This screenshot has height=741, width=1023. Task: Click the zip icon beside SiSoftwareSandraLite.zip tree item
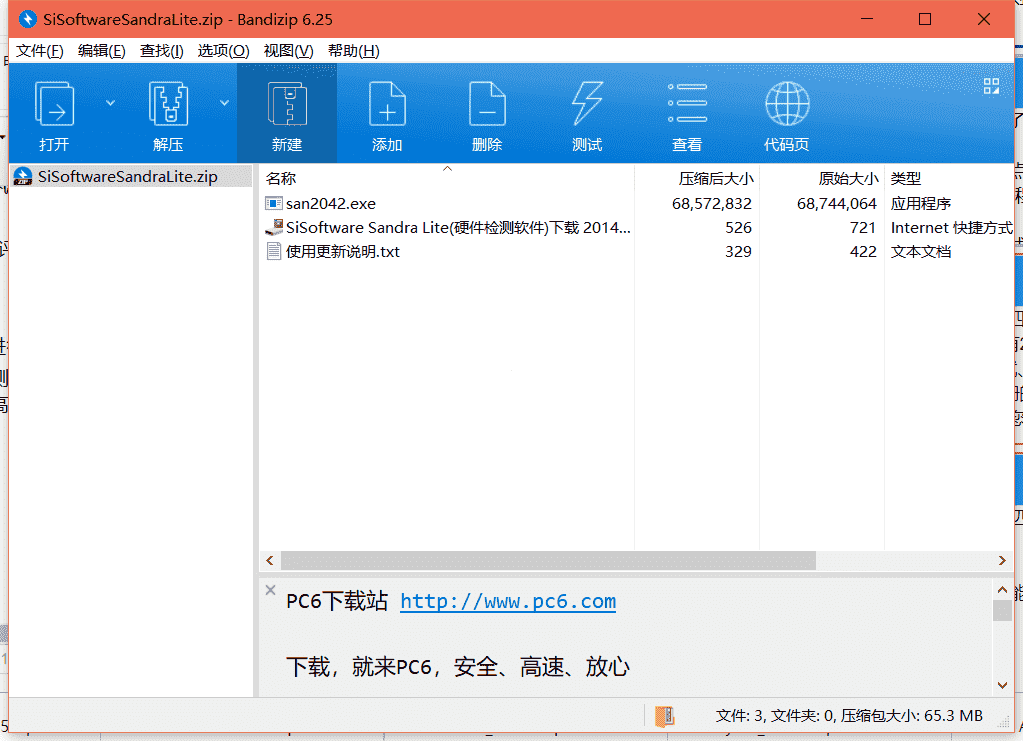tap(23, 176)
